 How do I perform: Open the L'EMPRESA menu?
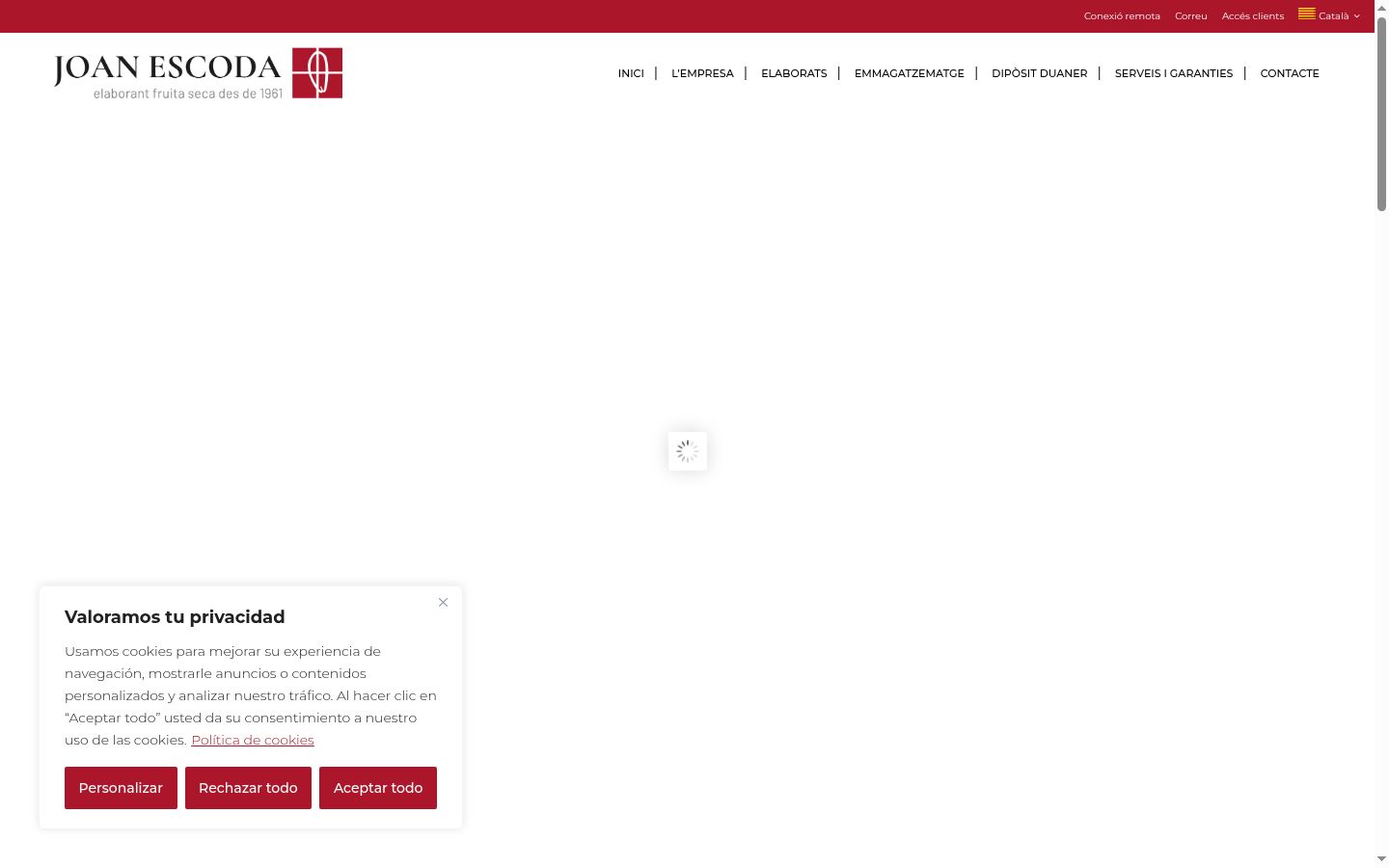coord(702,73)
